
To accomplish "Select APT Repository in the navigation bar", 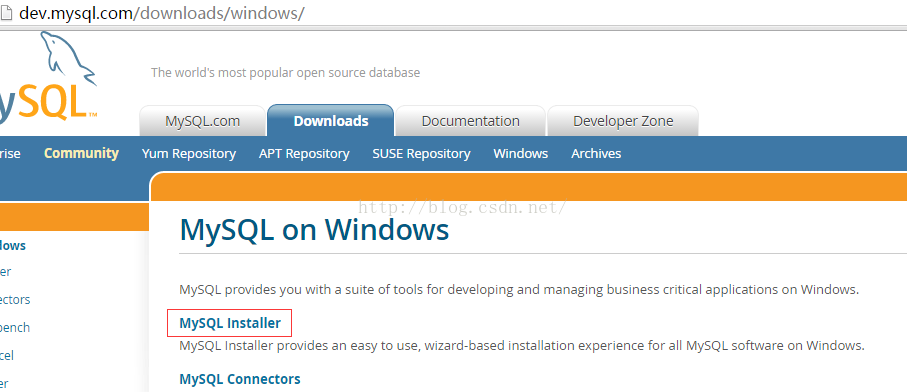I will (304, 154).
